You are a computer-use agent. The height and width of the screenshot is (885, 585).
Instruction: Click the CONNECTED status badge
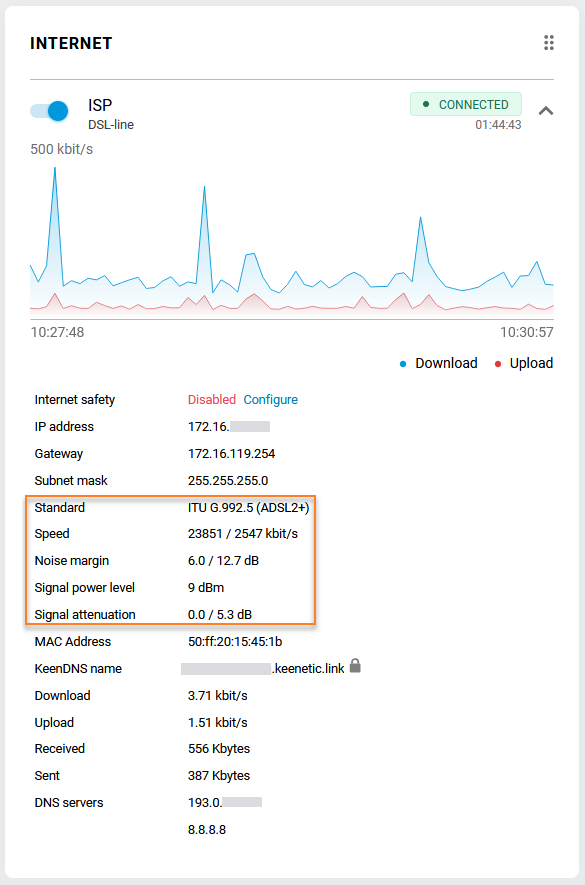click(x=466, y=104)
